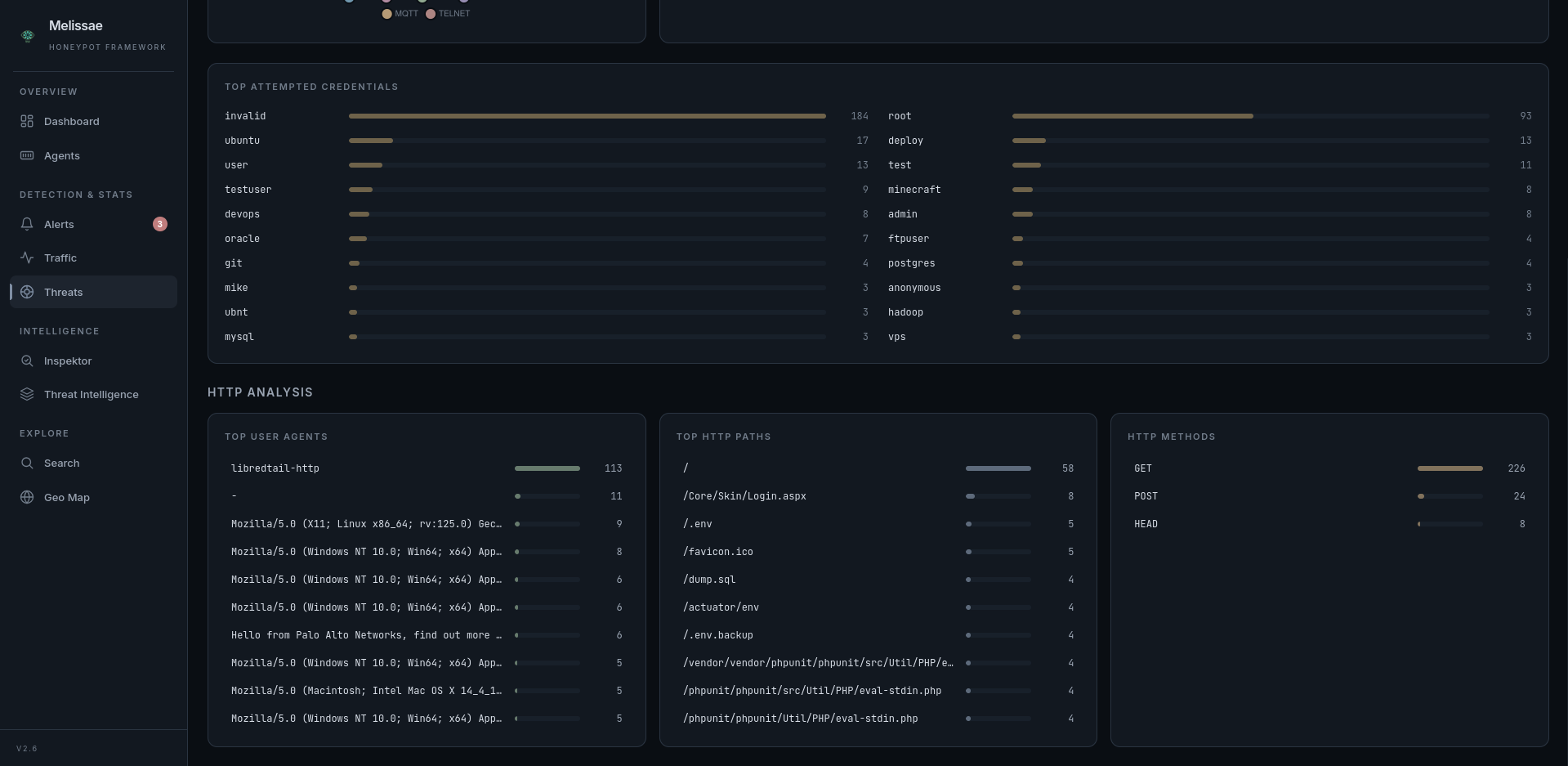
Task: Click the 'postgres' credential label
Action: (911, 263)
